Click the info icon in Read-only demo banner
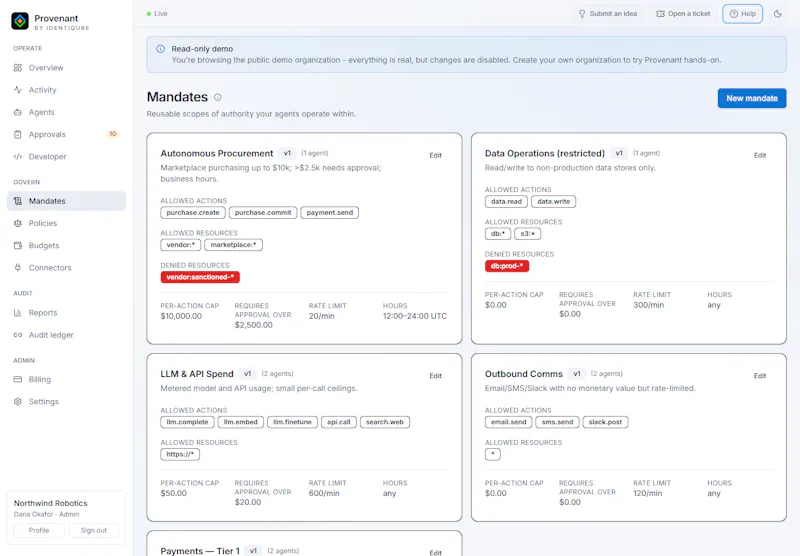 160,49
